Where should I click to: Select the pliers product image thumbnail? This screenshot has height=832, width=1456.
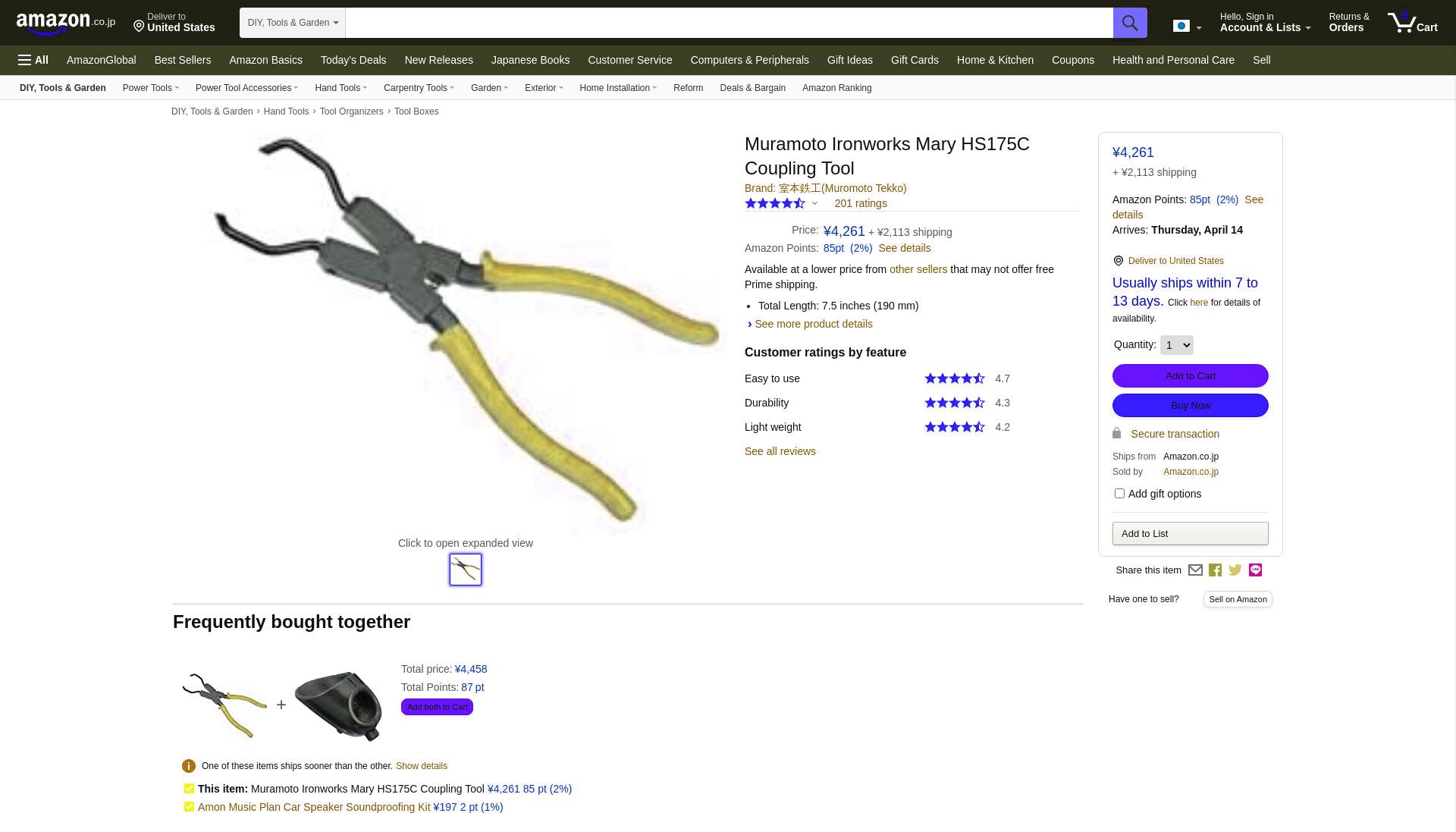click(x=466, y=570)
